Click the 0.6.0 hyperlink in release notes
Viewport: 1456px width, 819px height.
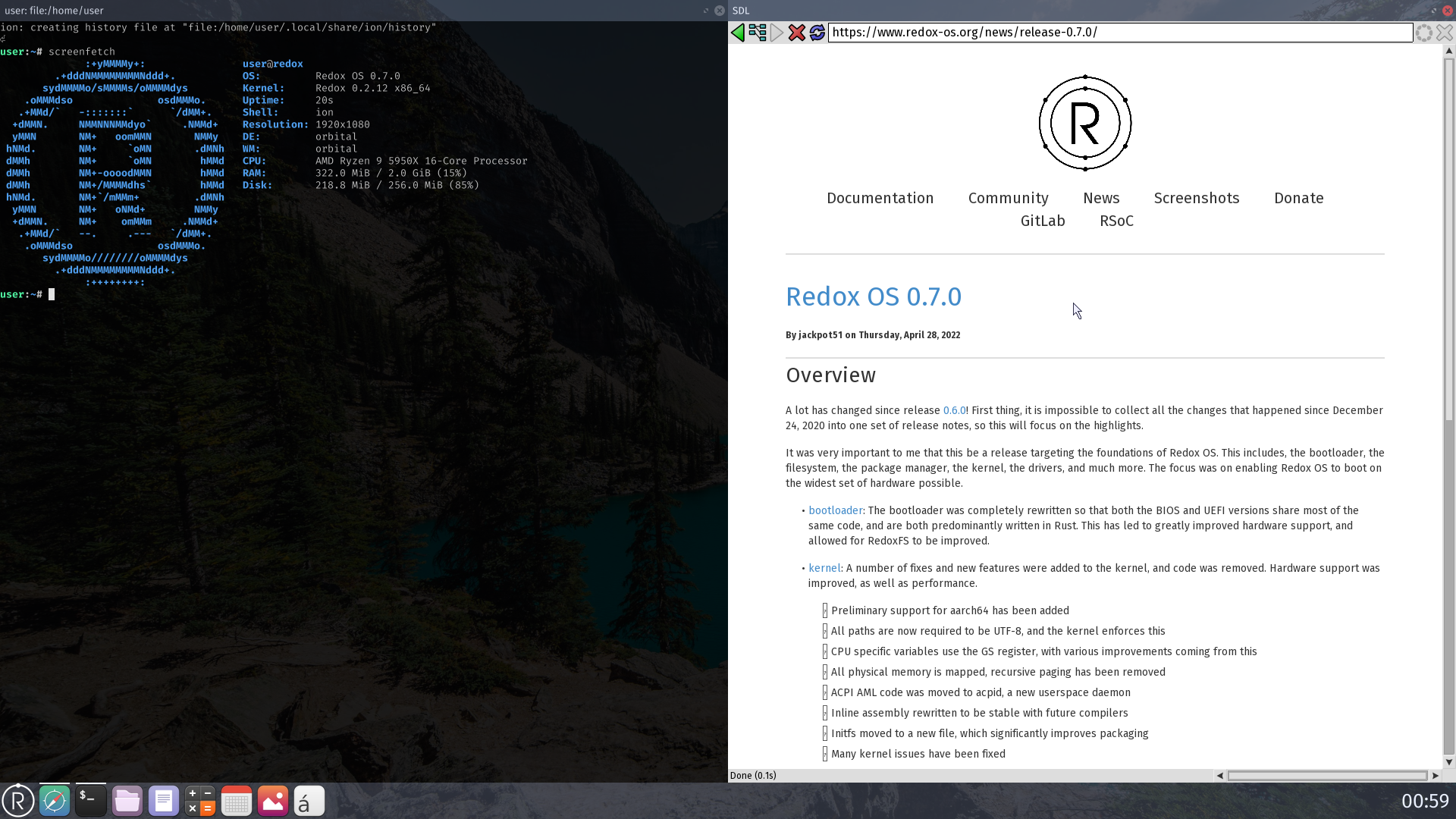coord(954,410)
